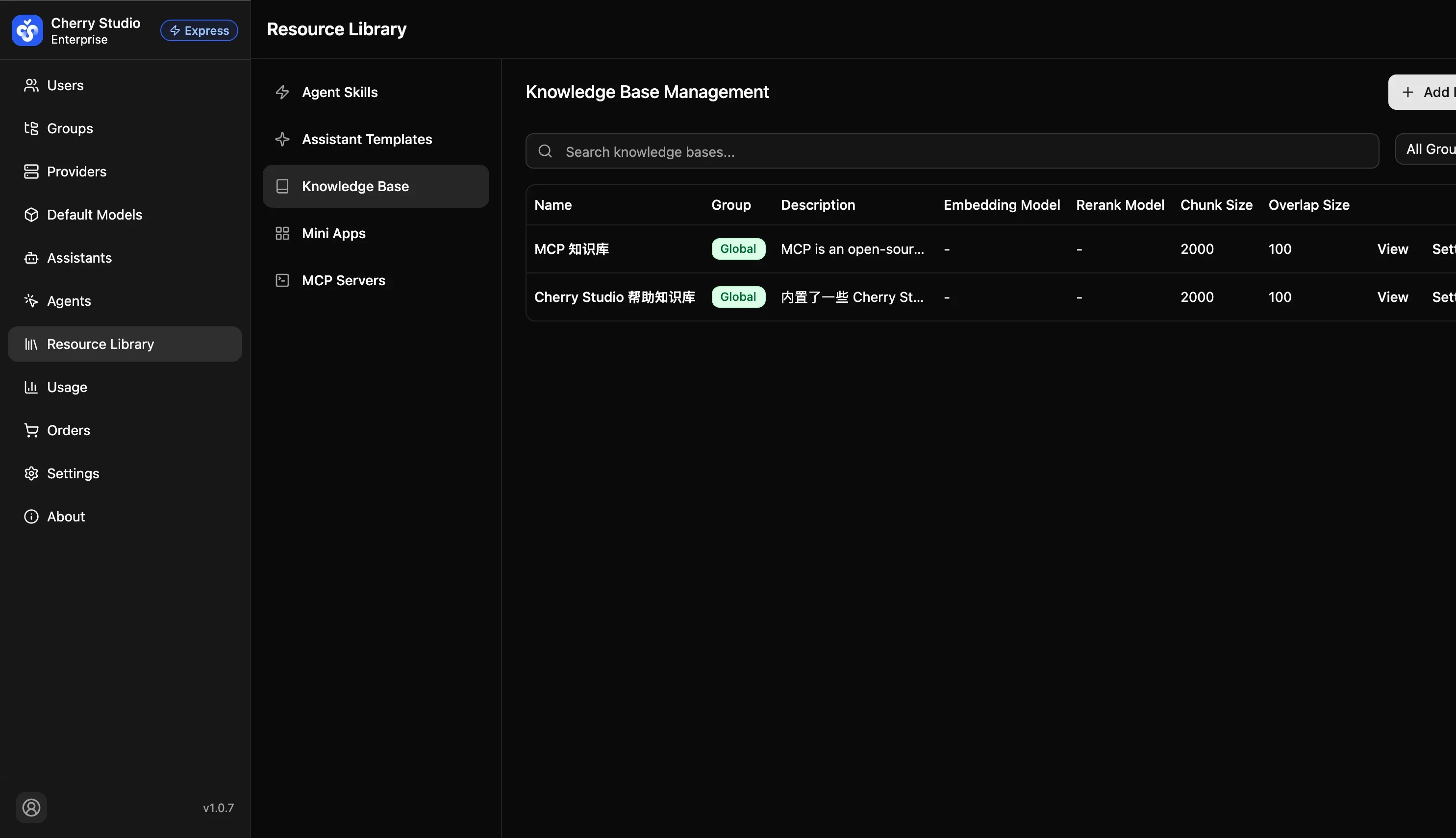Open settings for MCP 知识库 row
The height and width of the screenshot is (838, 1456).
coord(1444,249)
